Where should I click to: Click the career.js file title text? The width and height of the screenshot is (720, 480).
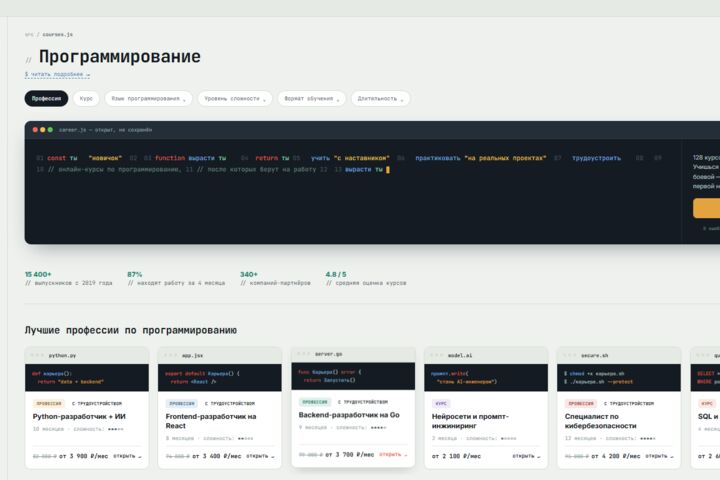point(105,130)
